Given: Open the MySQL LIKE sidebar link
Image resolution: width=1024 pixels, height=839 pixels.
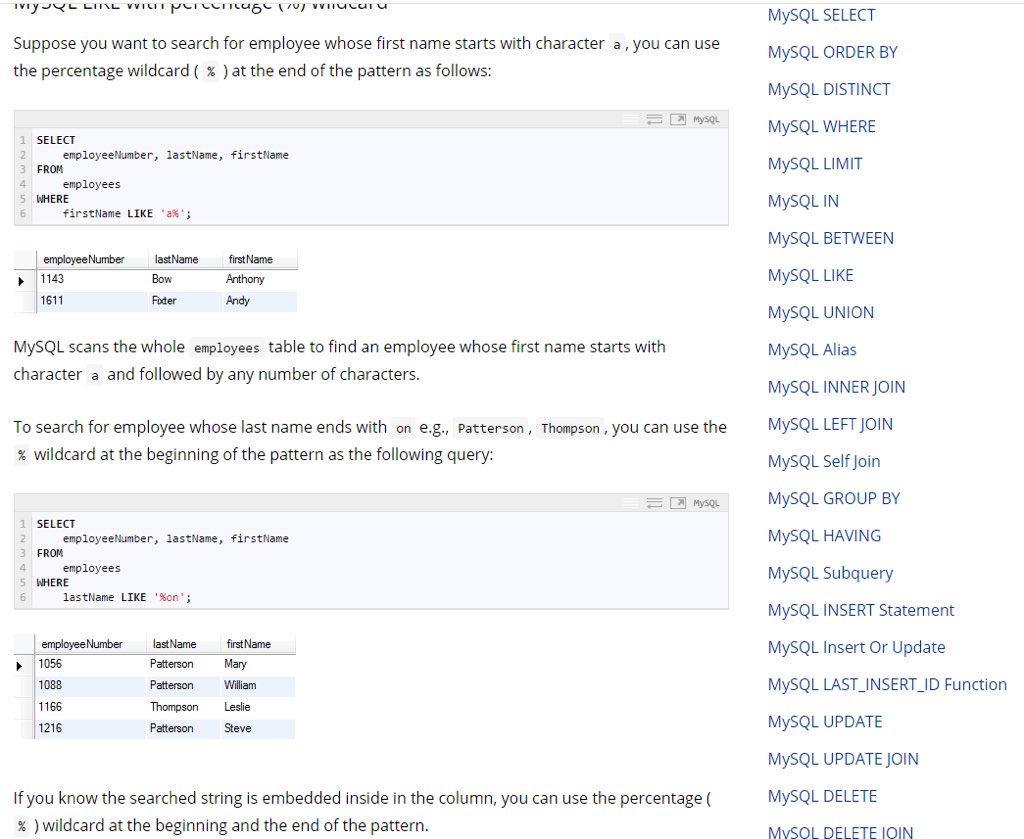Looking at the screenshot, I should 810,276.
